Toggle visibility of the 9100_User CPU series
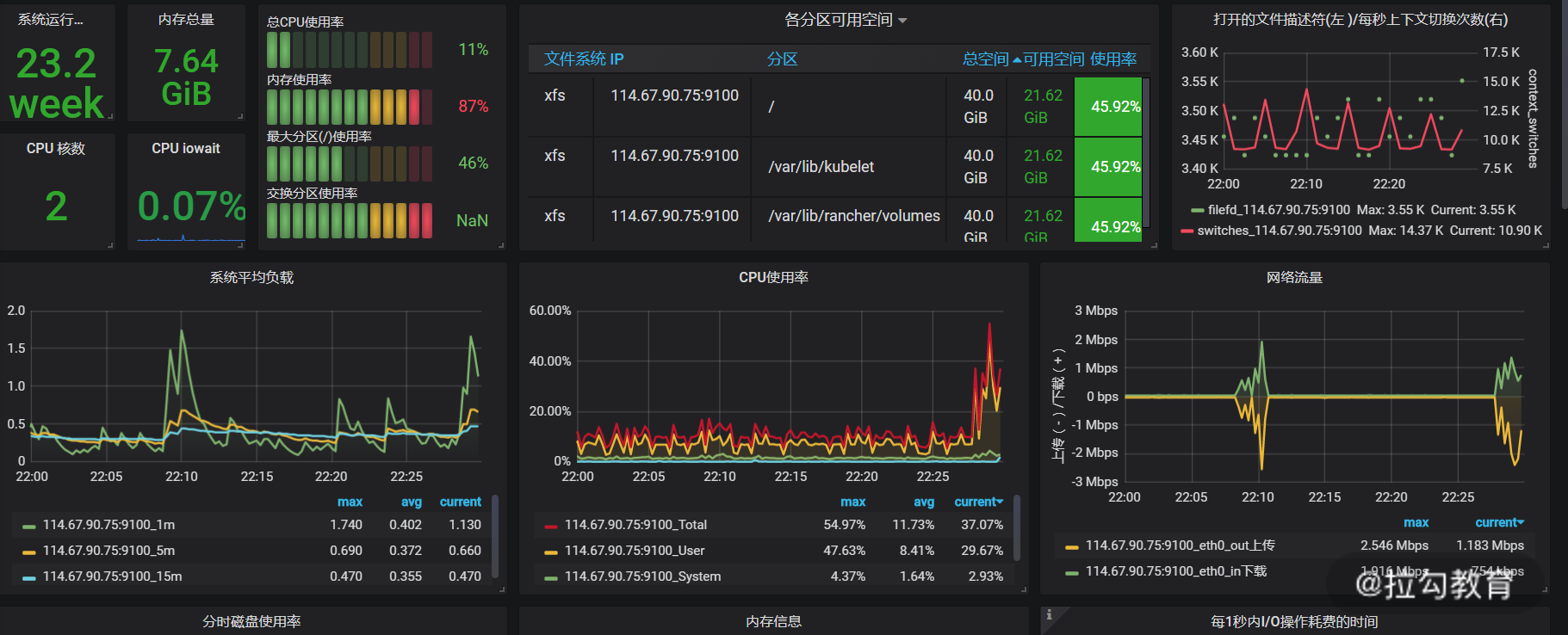The height and width of the screenshot is (635, 1568). coord(634,551)
